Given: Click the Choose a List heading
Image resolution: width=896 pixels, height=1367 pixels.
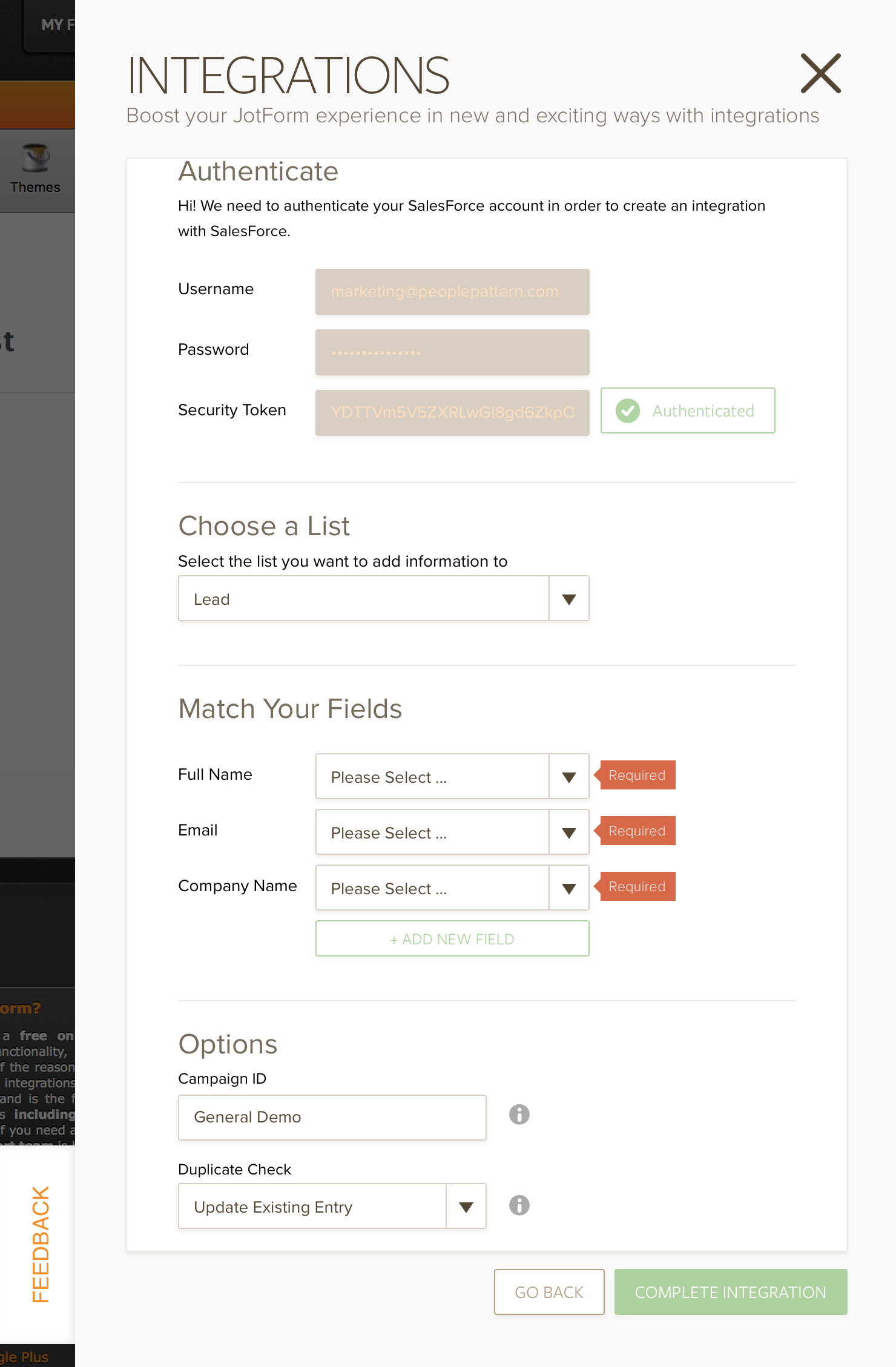Looking at the screenshot, I should (x=264, y=526).
